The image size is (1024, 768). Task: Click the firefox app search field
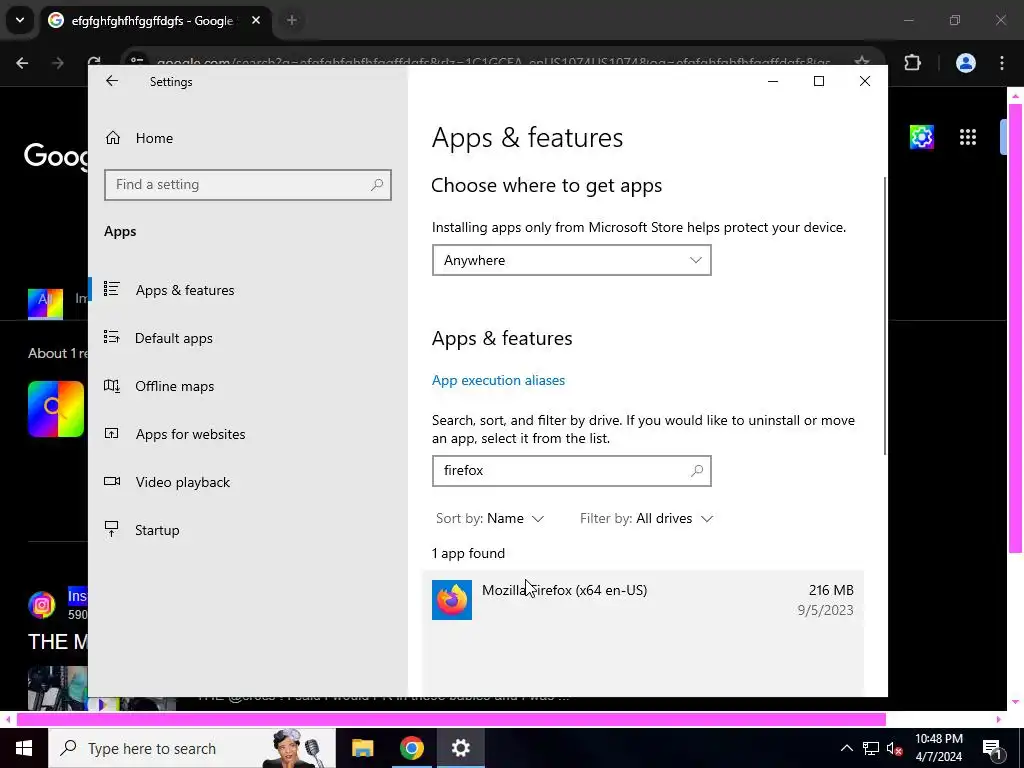coord(571,471)
